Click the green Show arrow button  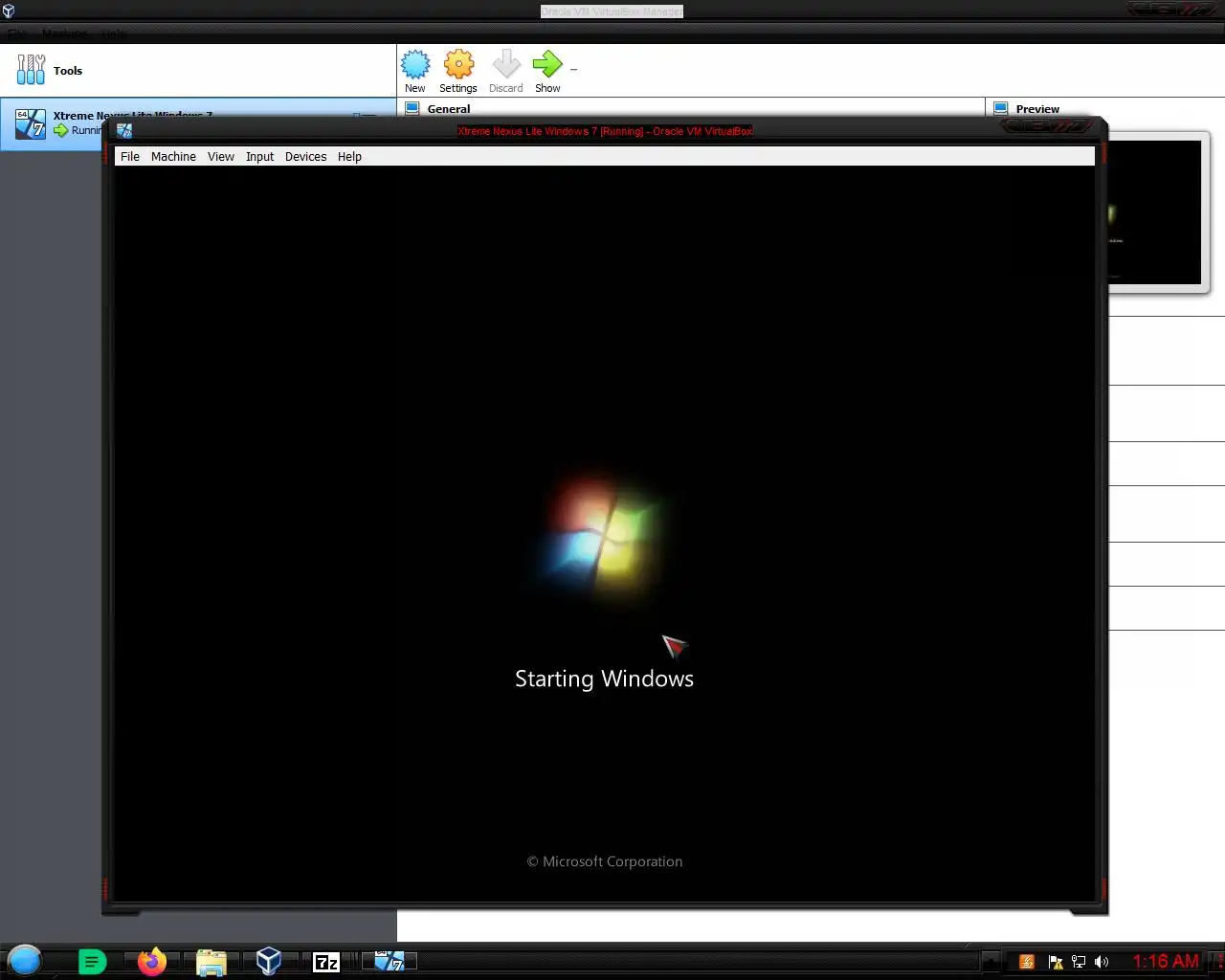point(547,72)
